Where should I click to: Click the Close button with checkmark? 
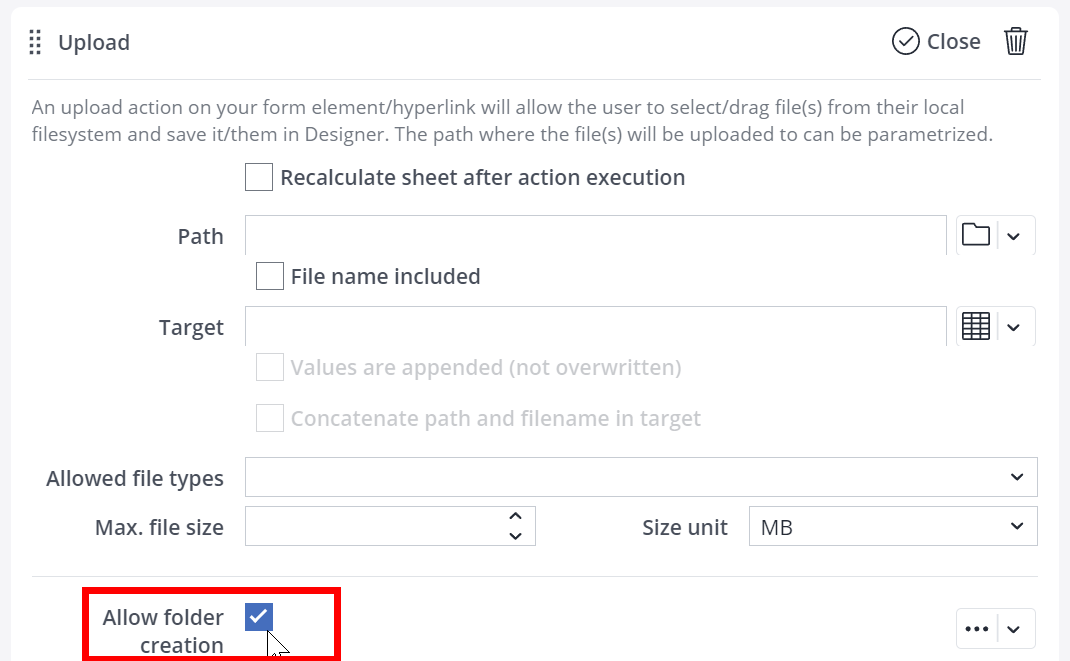click(936, 41)
